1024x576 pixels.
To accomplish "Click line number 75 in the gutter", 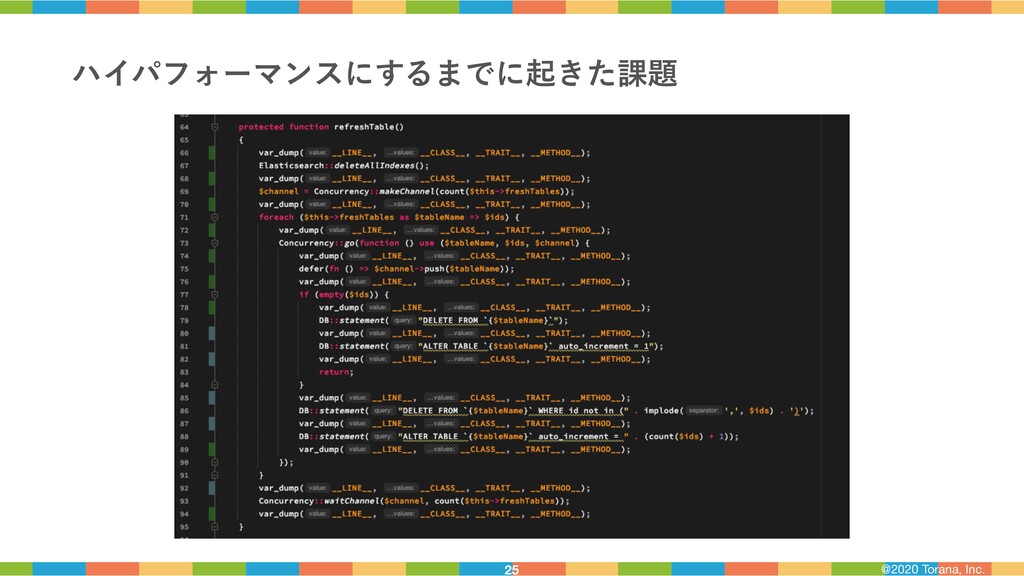I will [x=184, y=268].
